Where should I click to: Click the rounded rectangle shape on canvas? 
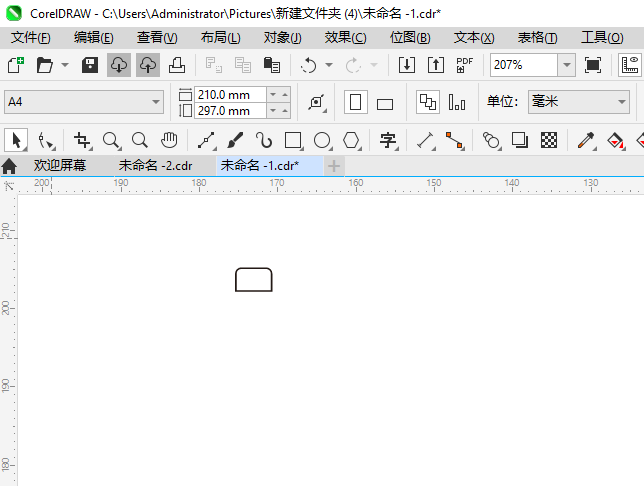point(254,280)
